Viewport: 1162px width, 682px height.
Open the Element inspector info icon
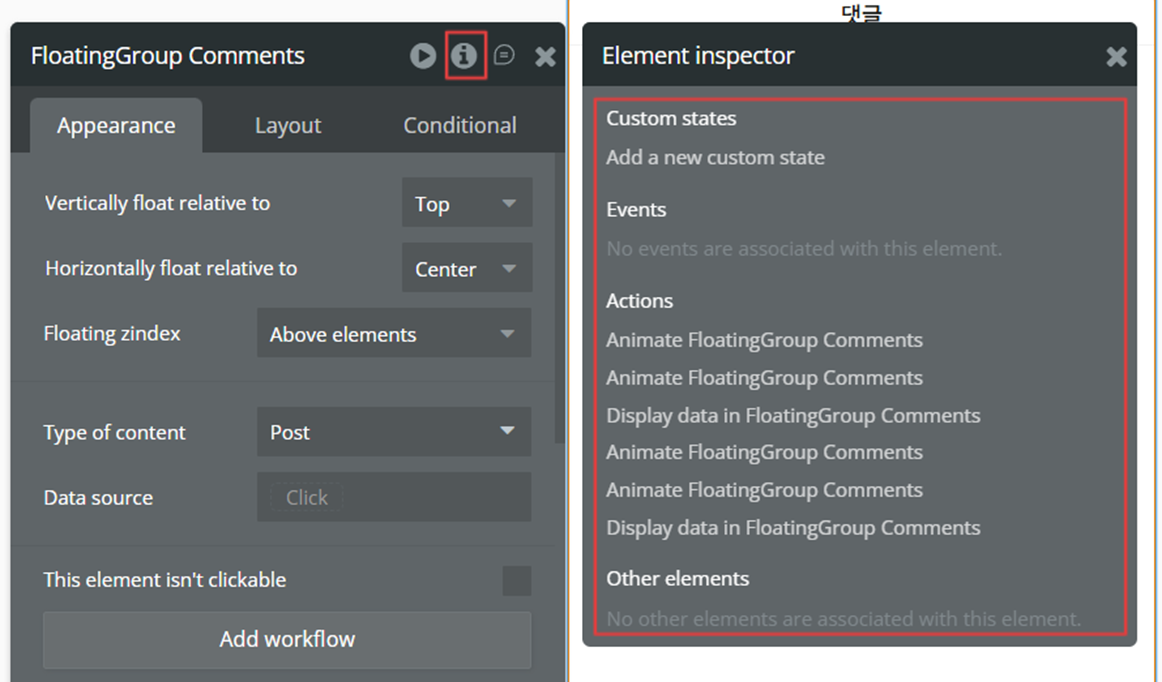coord(464,56)
